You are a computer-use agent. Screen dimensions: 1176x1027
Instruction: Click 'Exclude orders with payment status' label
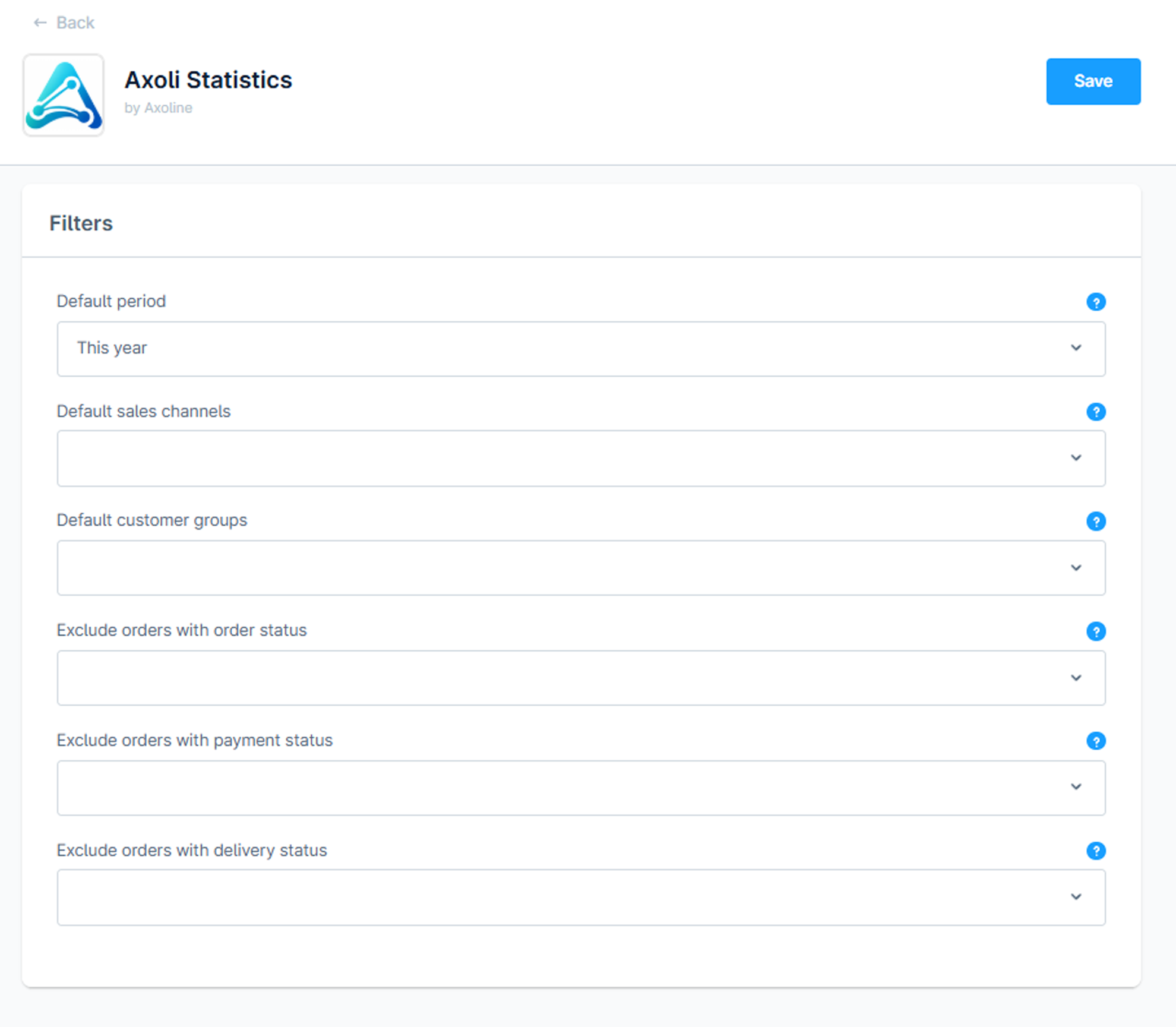(194, 740)
